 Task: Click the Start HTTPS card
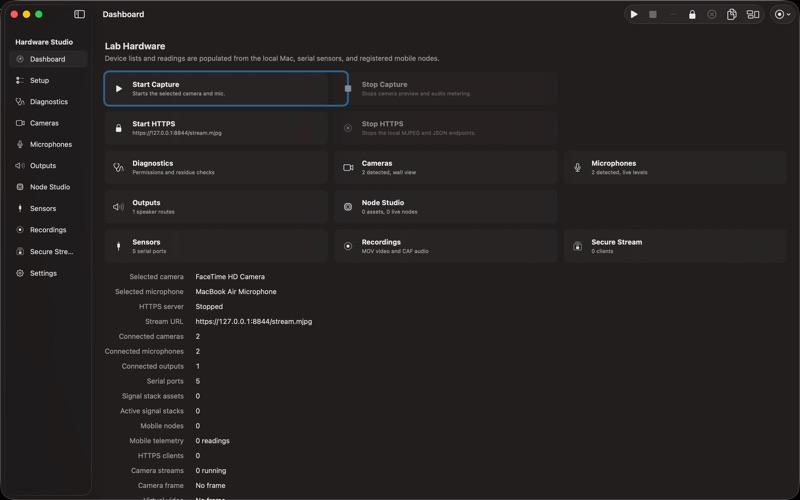pos(216,128)
